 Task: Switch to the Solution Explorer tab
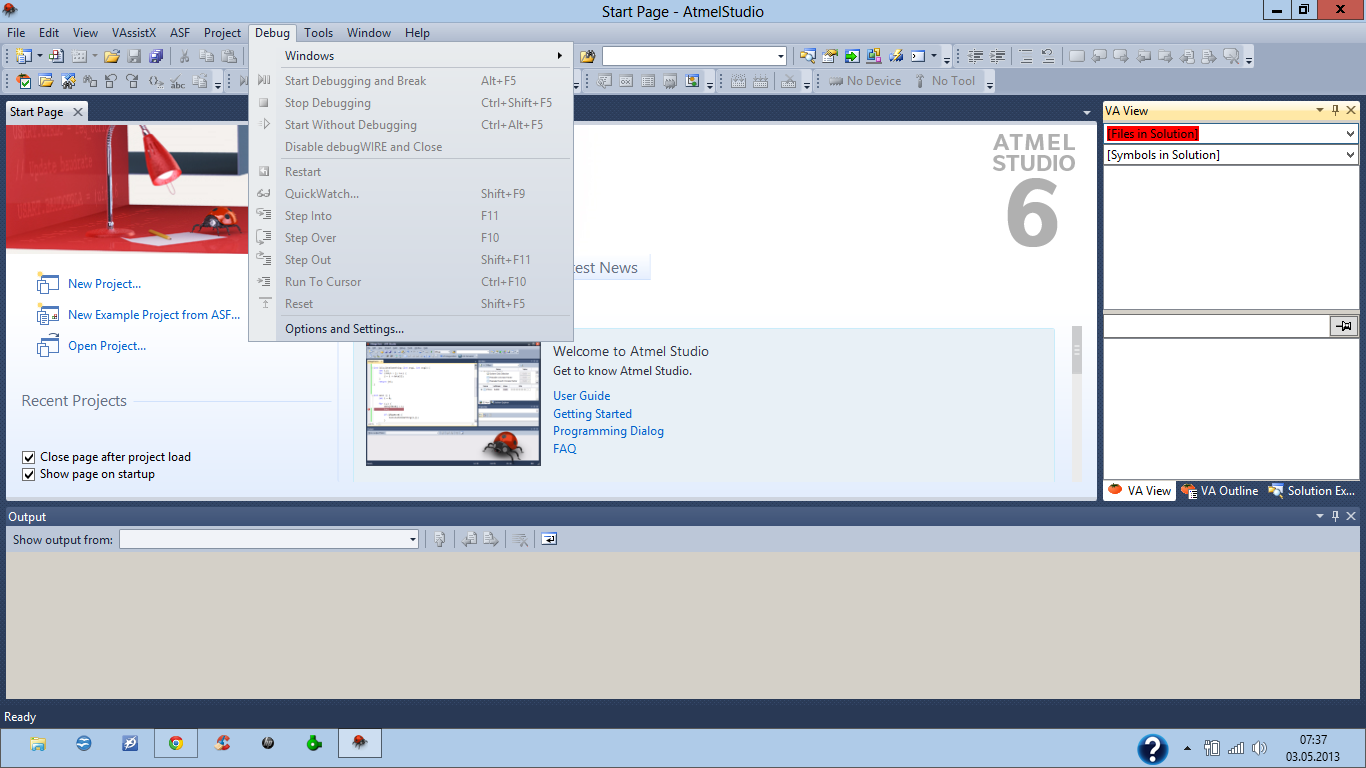[x=1312, y=491]
